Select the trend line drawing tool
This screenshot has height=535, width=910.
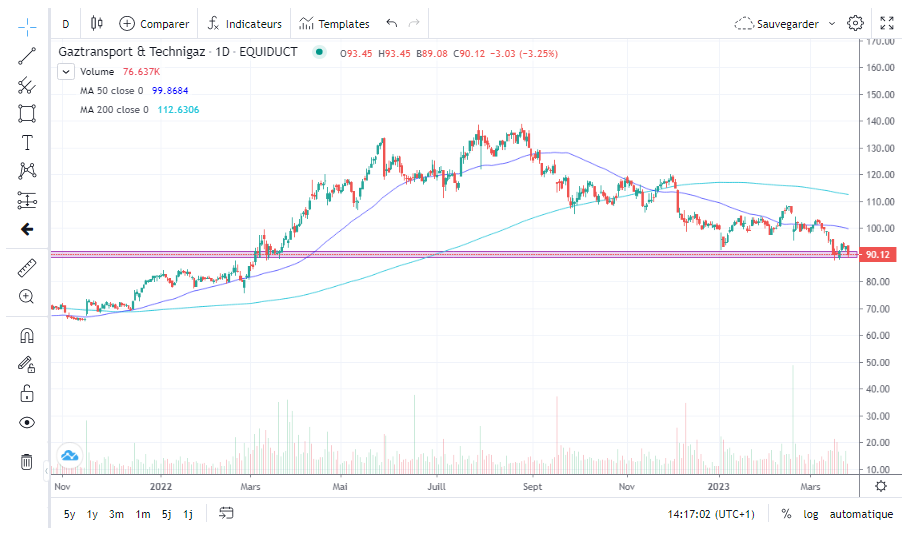point(27,56)
